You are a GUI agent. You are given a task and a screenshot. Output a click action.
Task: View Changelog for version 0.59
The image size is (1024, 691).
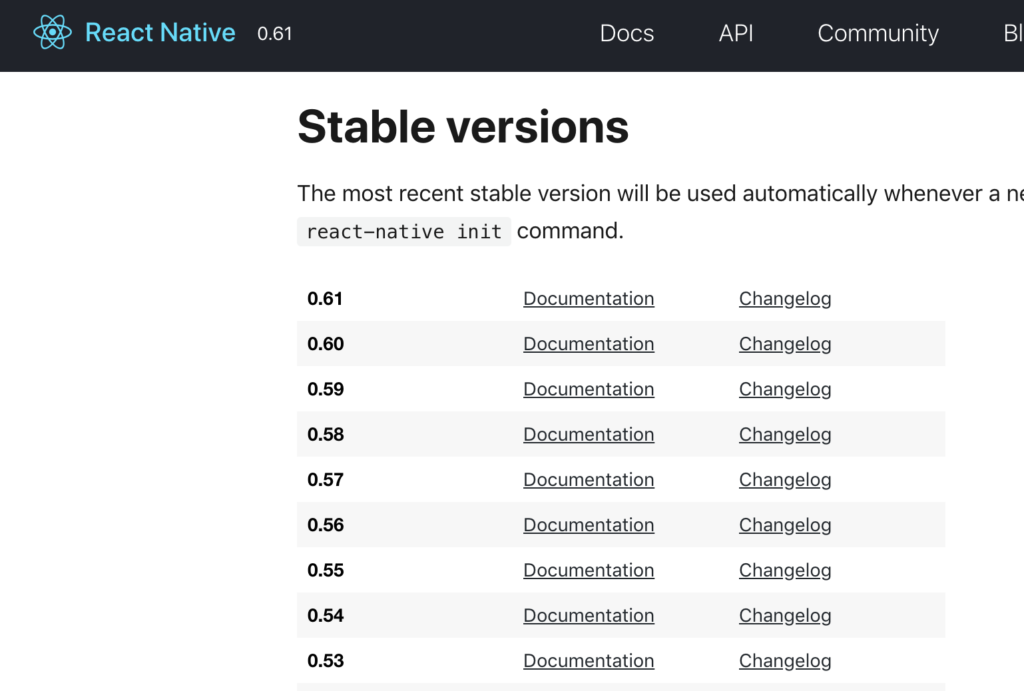(785, 389)
